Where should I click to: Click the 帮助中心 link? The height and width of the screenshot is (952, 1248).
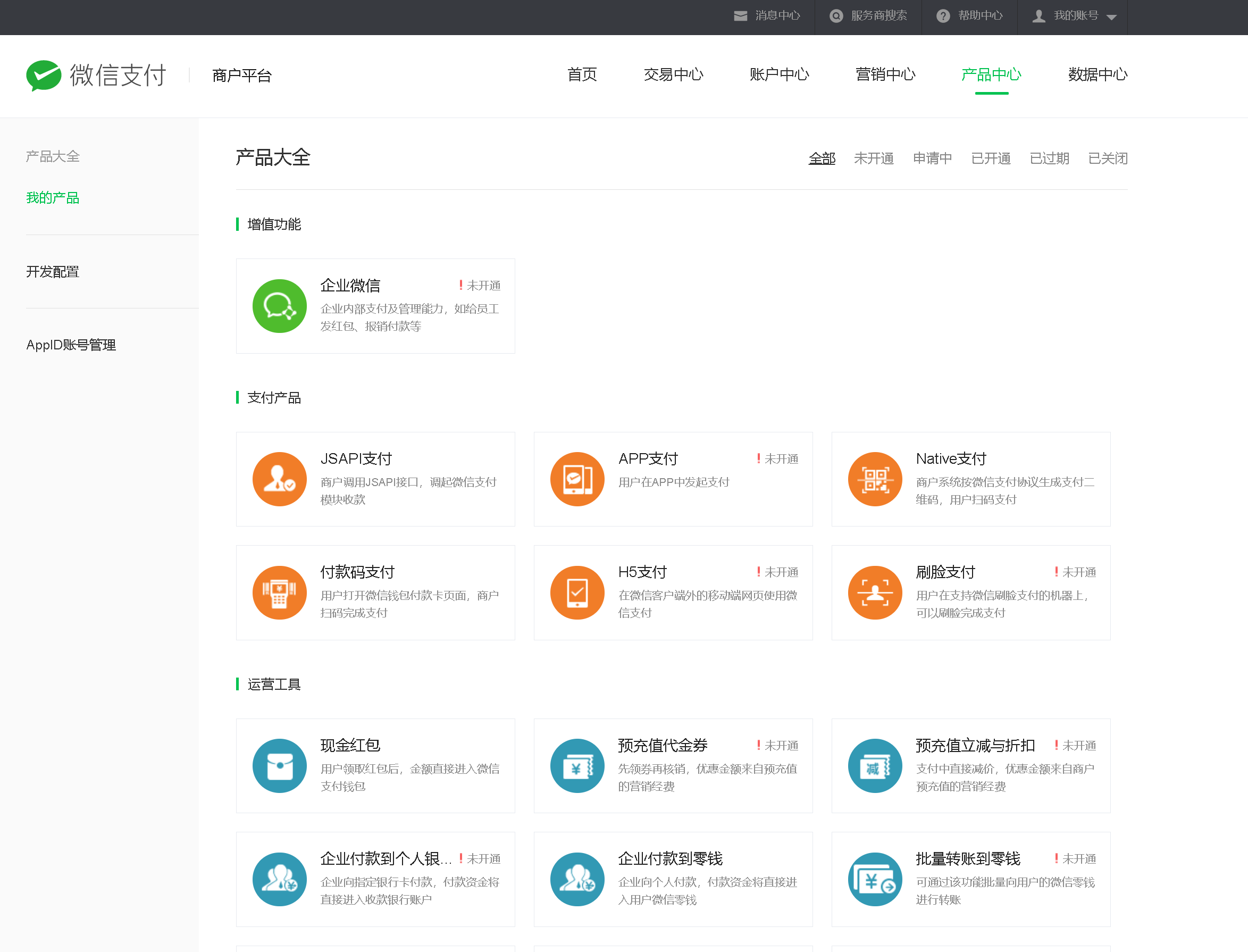tap(981, 16)
